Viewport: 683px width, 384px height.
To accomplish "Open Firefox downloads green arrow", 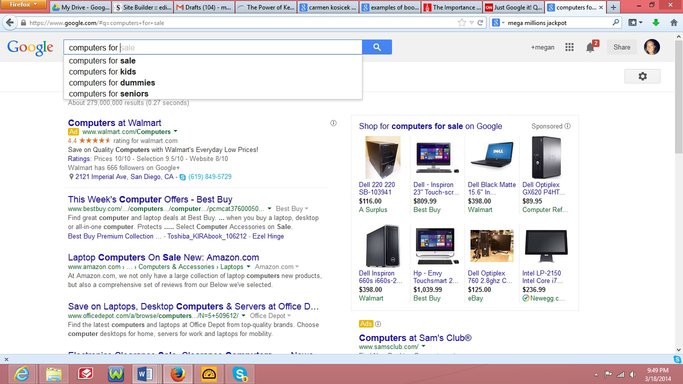I will [x=656, y=23].
